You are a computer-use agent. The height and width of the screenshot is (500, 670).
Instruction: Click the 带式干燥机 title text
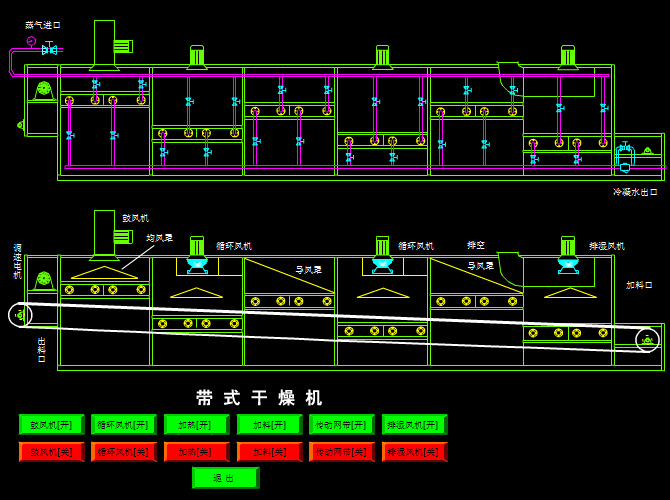259,398
